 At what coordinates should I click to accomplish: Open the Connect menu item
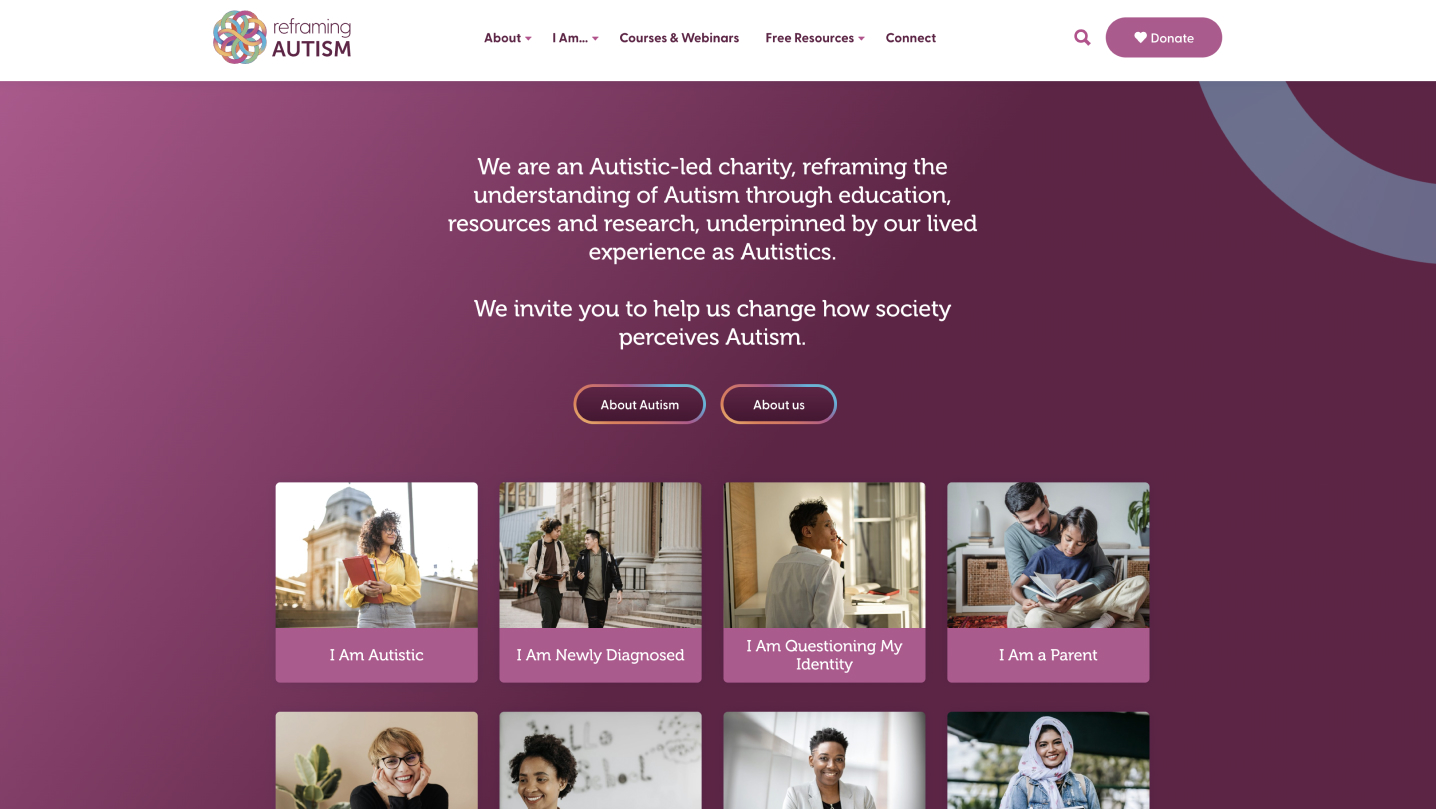(x=911, y=38)
